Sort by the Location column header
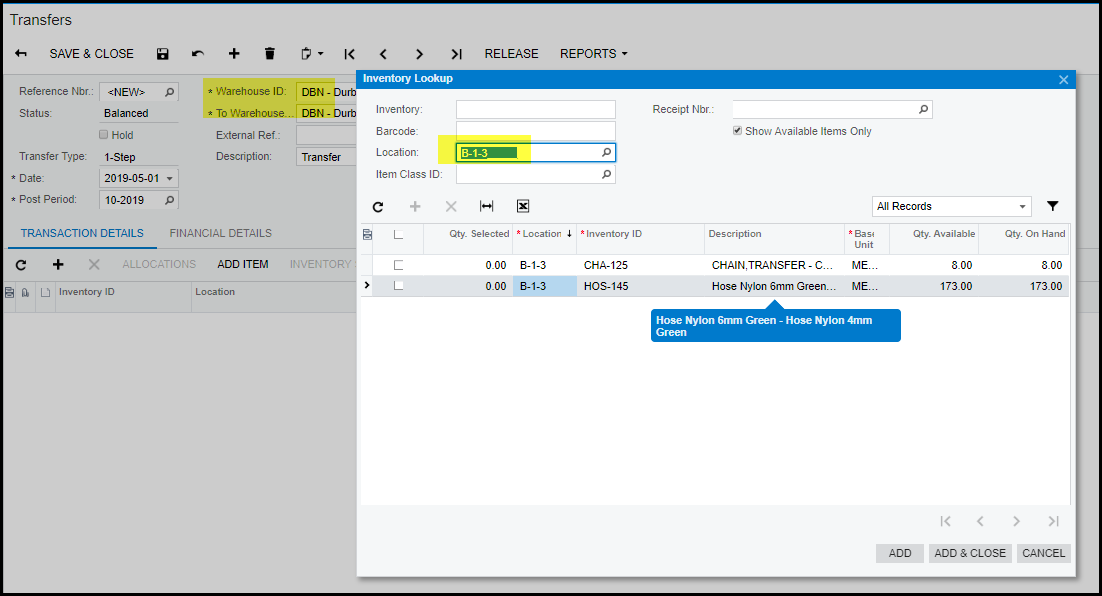 click(543, 234)
